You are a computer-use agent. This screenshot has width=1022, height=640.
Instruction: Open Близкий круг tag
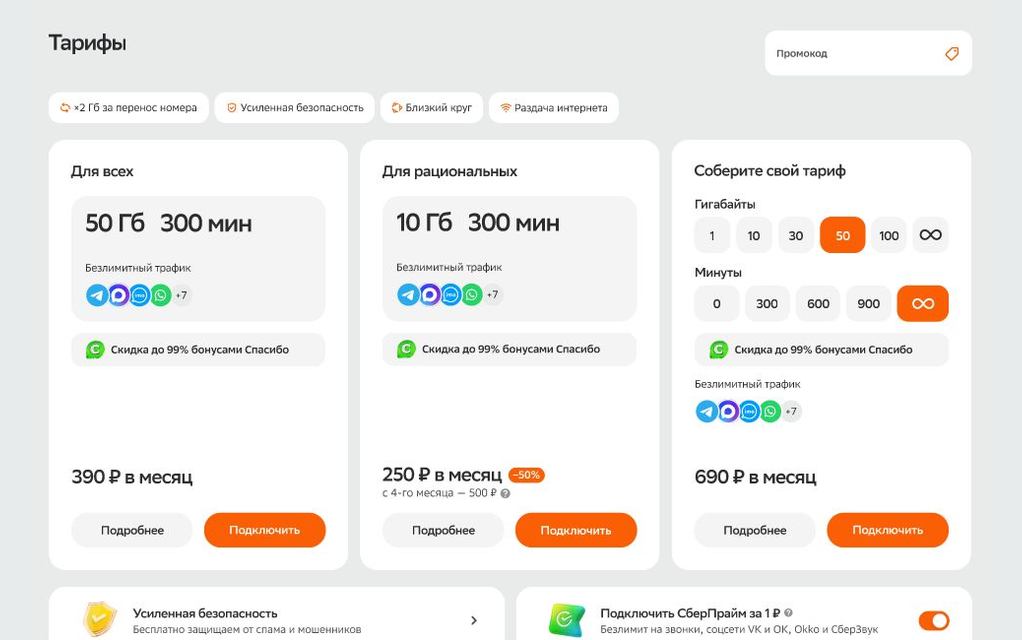(431, 108)
